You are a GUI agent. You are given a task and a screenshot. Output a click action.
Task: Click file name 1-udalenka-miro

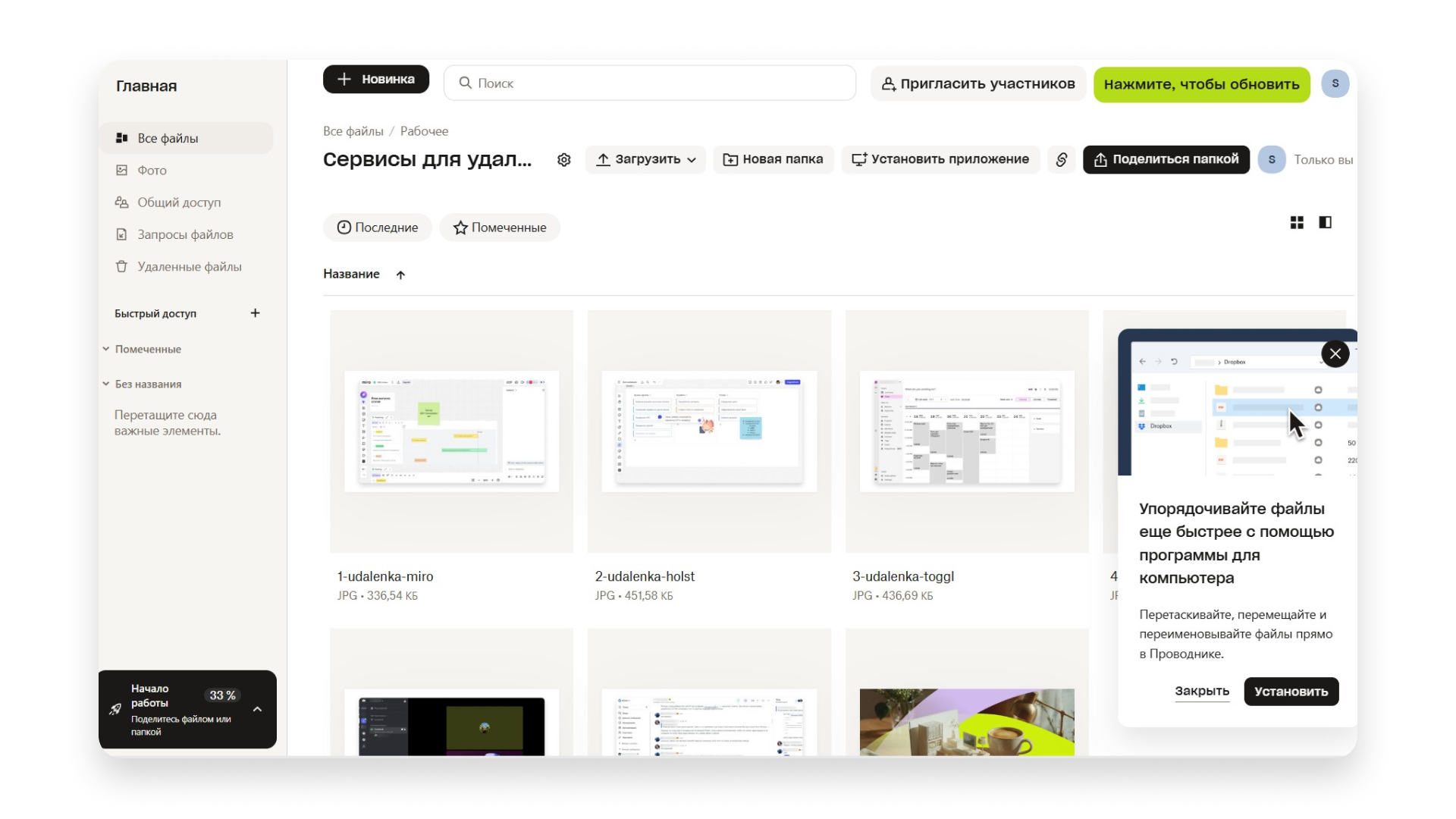click(385, 576)
